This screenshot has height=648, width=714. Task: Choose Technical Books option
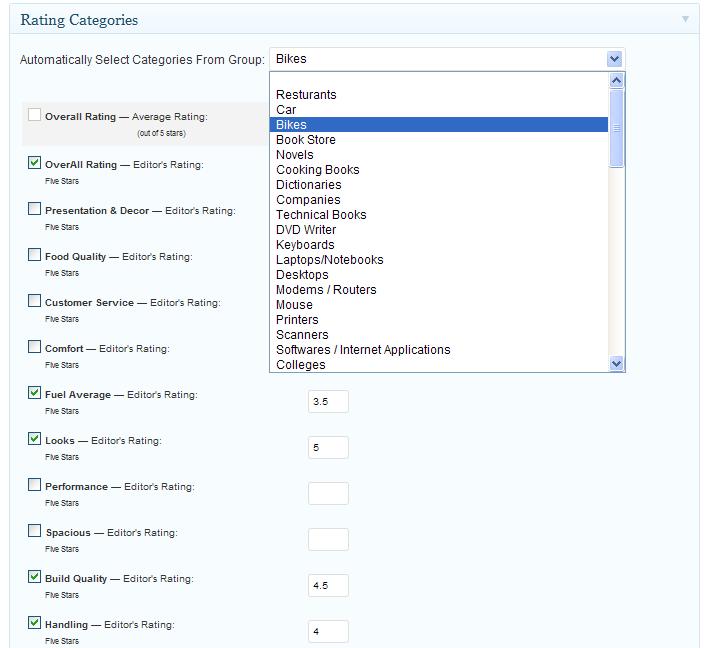pyautogui.click(x=439, y=215)
